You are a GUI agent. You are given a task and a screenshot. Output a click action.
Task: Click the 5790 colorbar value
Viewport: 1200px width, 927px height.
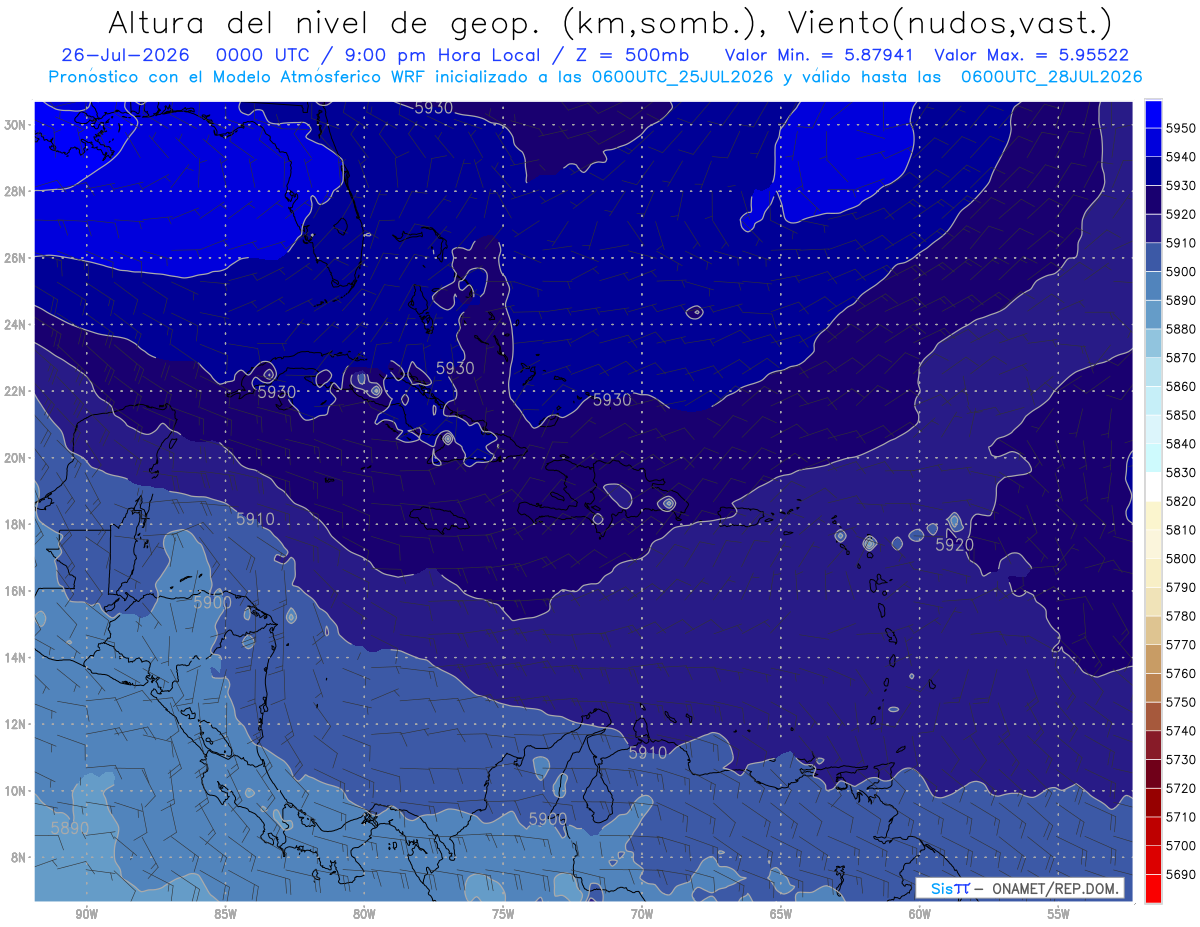pos(1181,587)
